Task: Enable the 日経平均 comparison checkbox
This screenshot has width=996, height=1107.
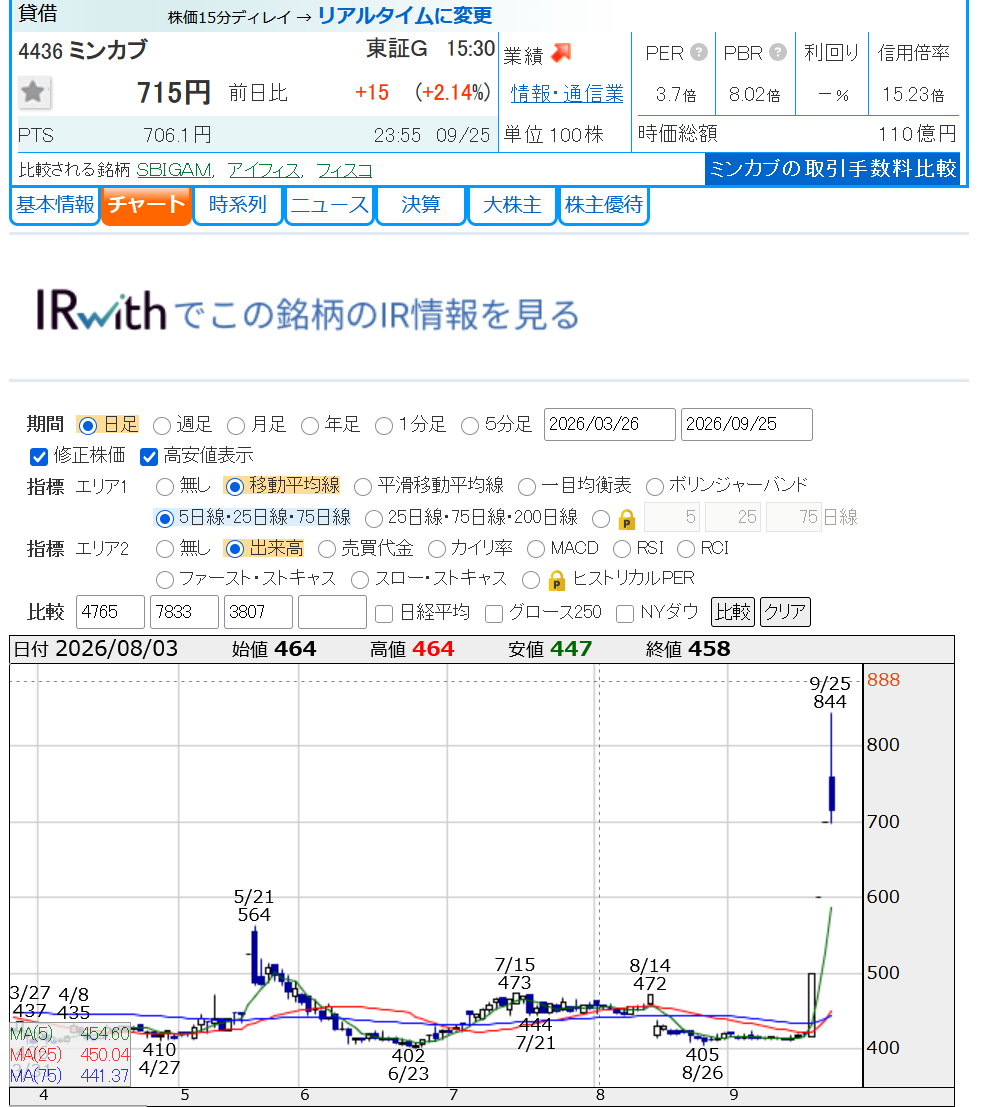Action: click(384, 614)
